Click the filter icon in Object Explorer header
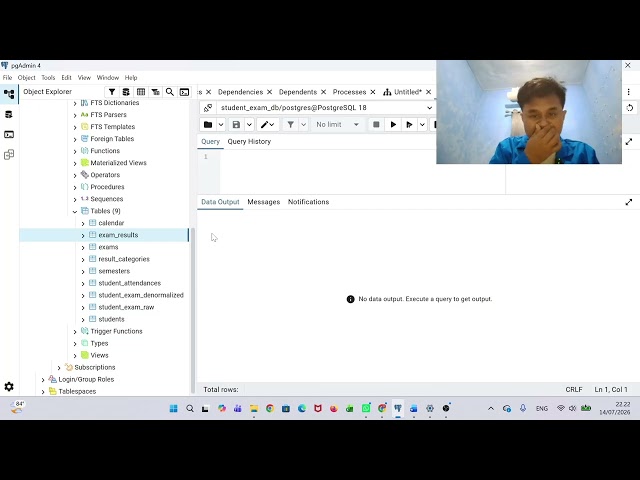The height and width of the screenshot is (480, 640). [112, 92]
